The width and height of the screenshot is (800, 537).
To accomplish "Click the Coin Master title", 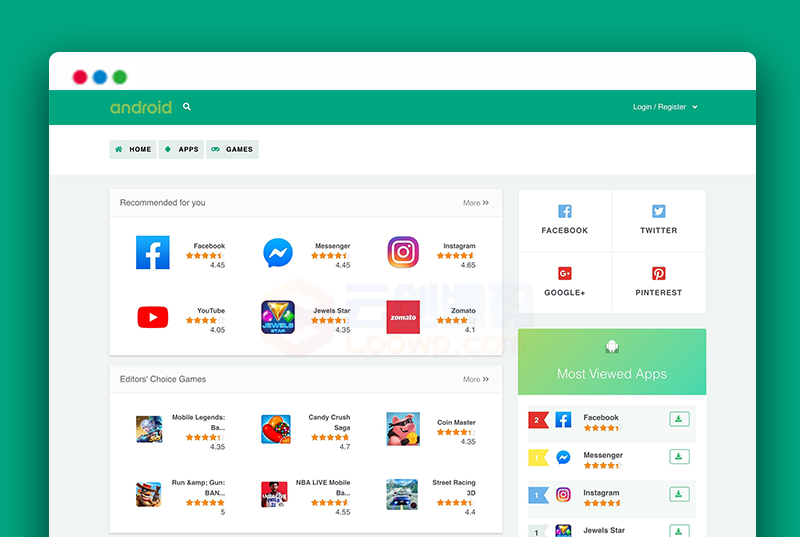I will pyautogui.click(x=456, y=422).
